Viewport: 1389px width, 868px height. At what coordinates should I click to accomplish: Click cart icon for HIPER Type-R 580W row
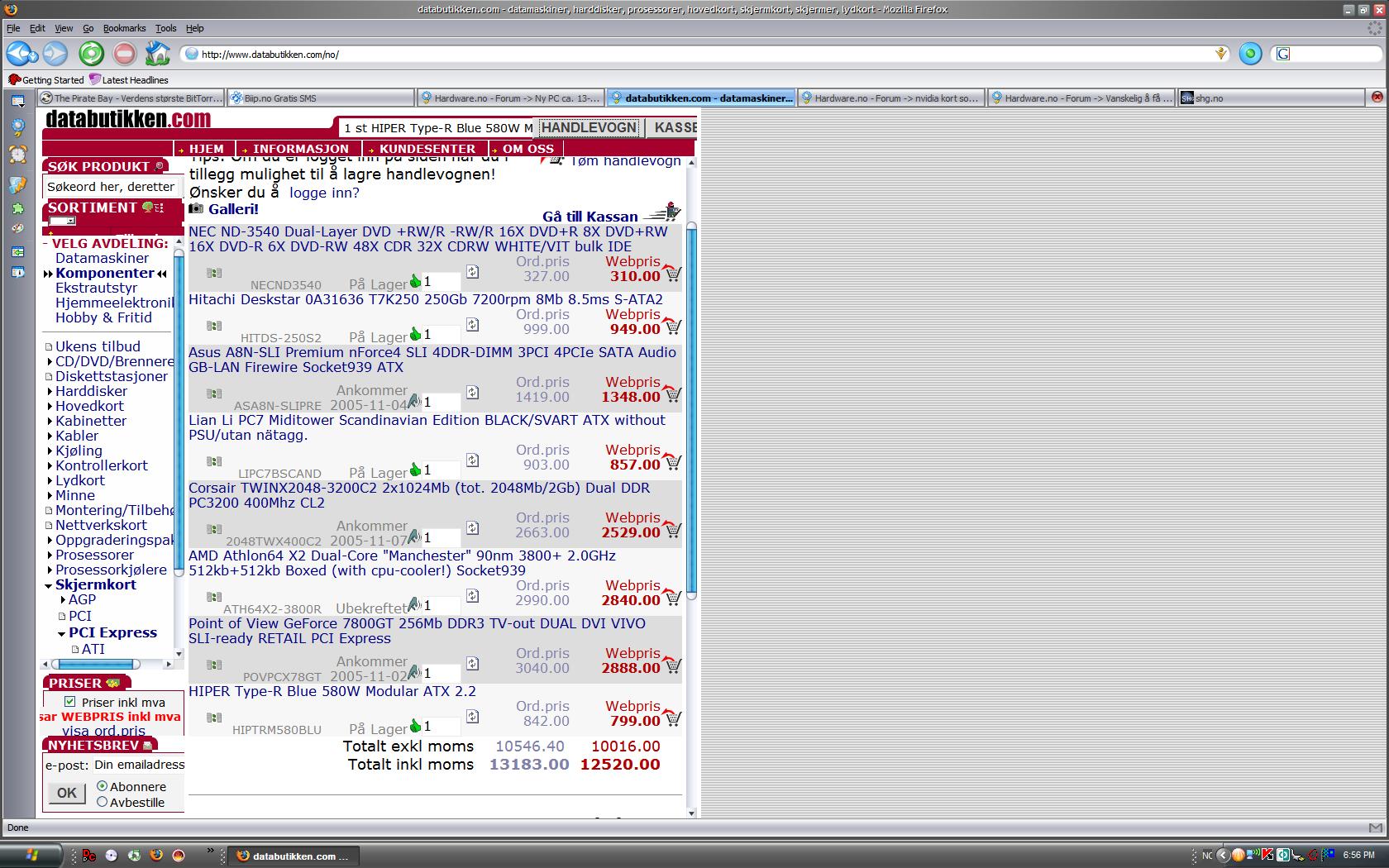(x=672, y=718)
